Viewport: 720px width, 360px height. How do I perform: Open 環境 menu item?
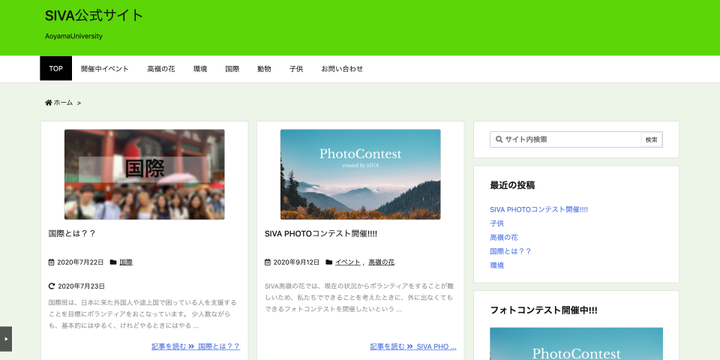point(200,69)
